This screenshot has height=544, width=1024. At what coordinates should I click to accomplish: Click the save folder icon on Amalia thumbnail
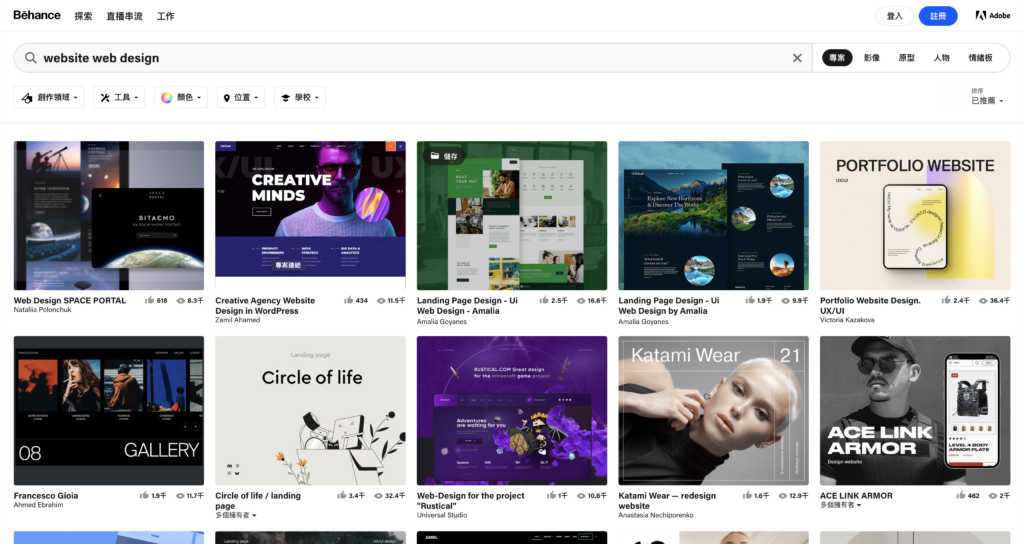click(434, 156)
